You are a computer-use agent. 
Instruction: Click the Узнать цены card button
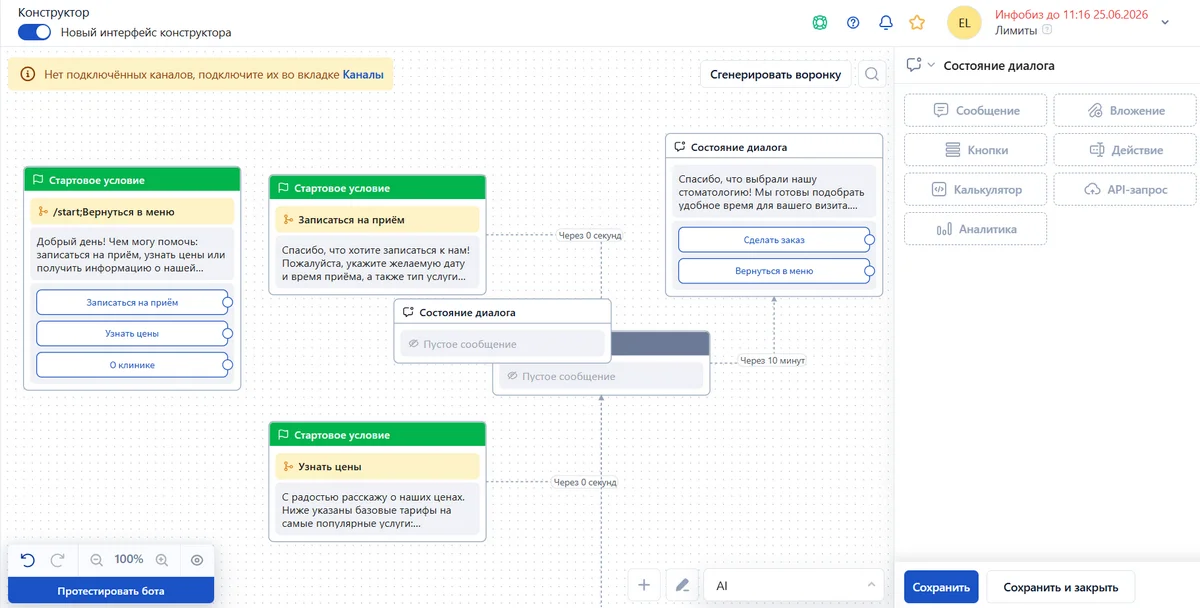(132, 333)
